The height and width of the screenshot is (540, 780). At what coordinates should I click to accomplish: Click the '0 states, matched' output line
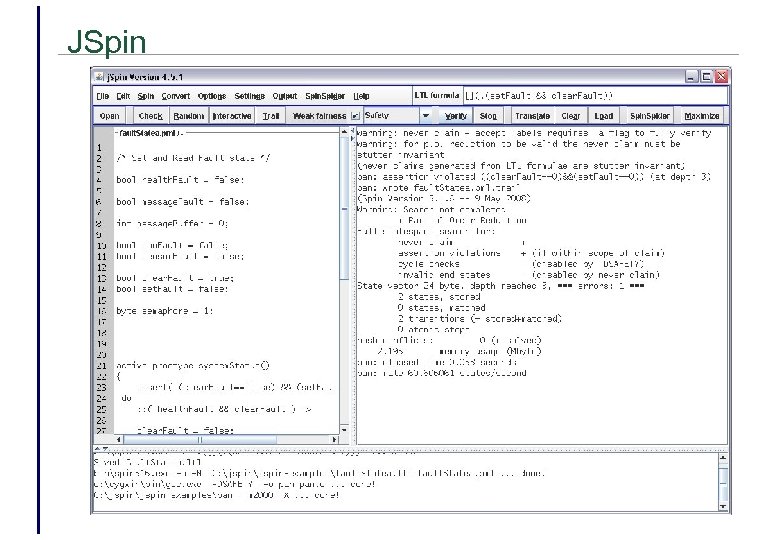(x=441, y=307)
